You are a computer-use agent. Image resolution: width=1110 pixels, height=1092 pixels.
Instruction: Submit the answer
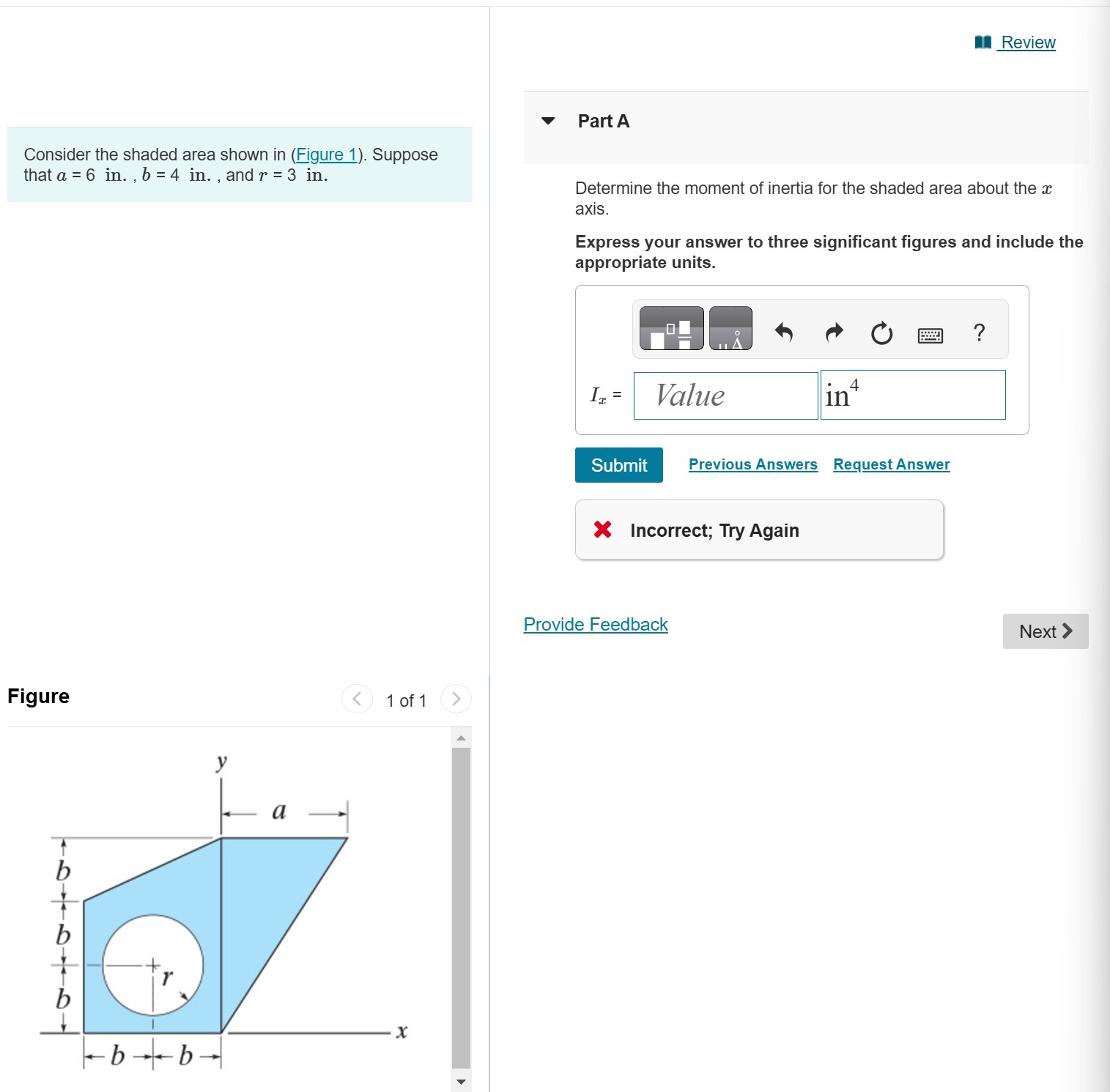point(618,464)
